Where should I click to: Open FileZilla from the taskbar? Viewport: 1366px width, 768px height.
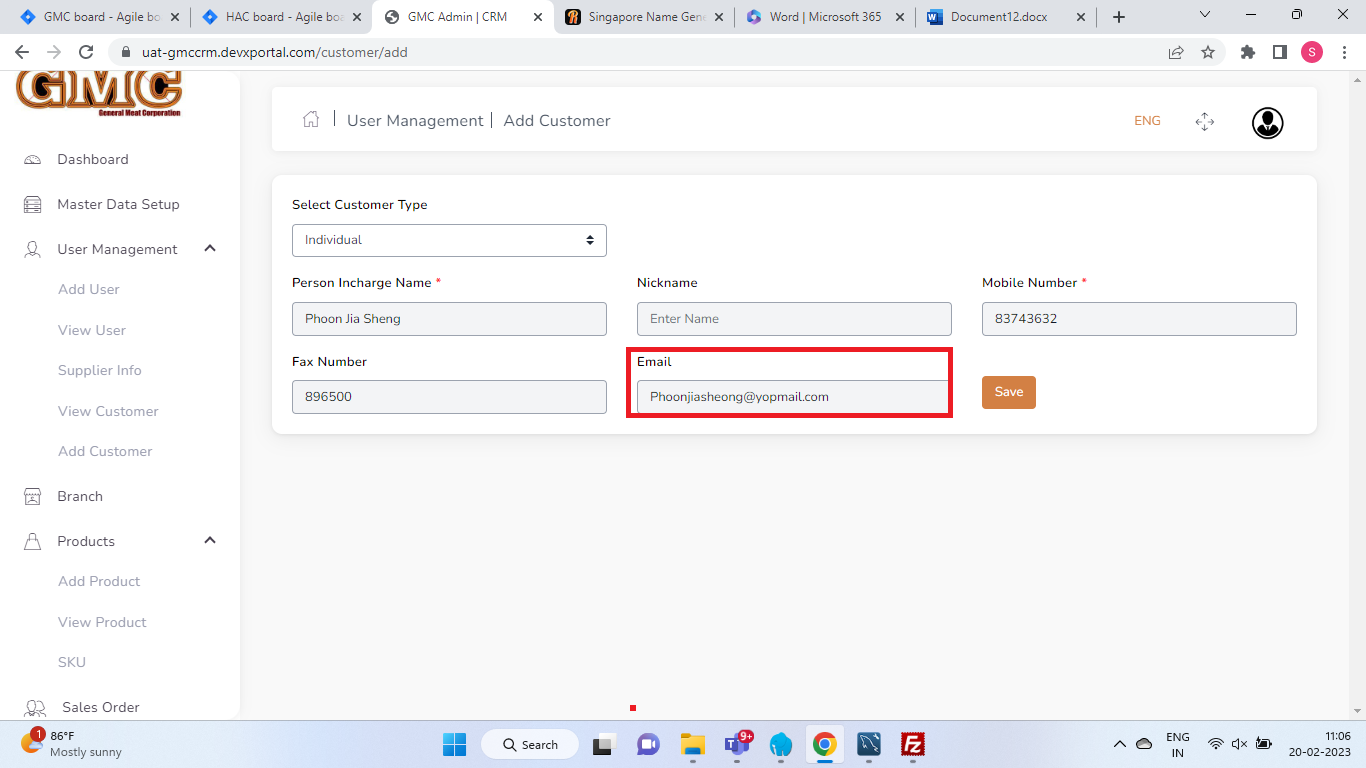coord(912,744)
